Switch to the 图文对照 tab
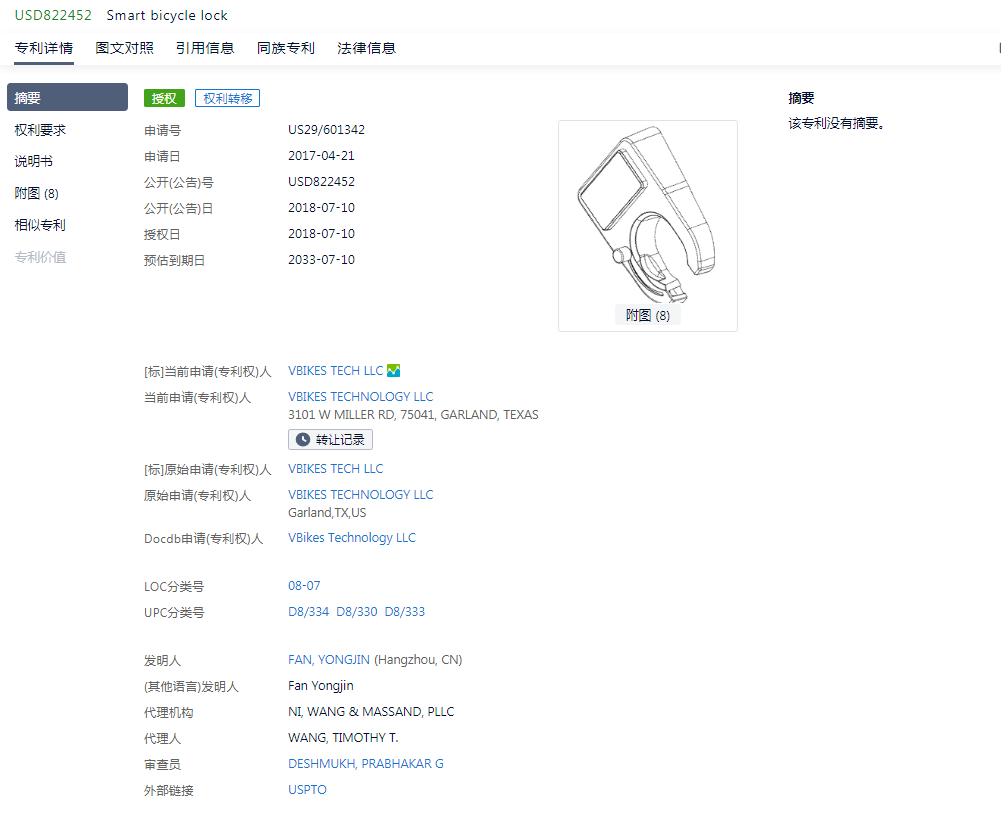1001x821 pixels. (x=124, y=47)
